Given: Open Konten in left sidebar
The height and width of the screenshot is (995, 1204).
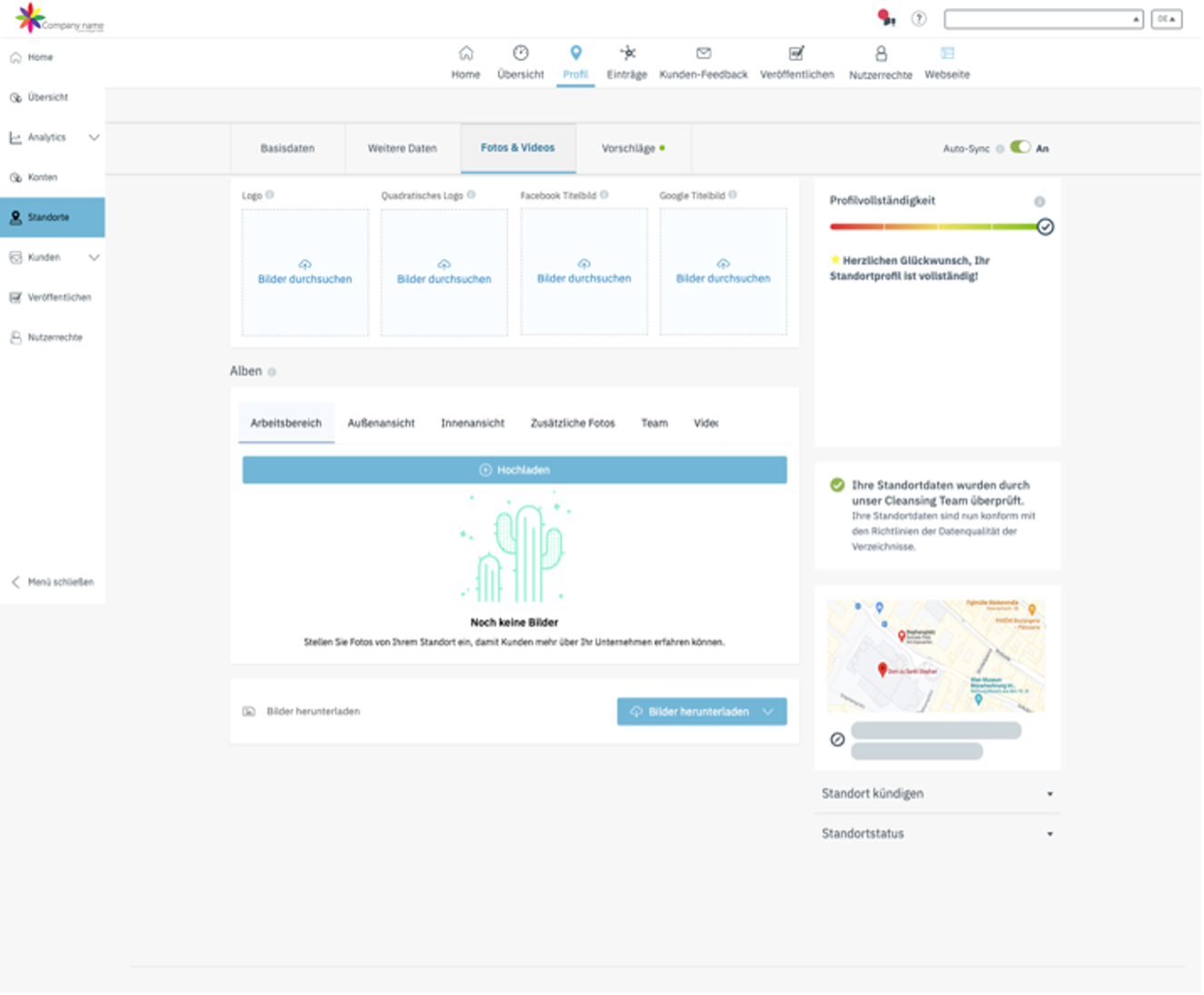Looking at the screenshot, I should (x=53, y=178).
